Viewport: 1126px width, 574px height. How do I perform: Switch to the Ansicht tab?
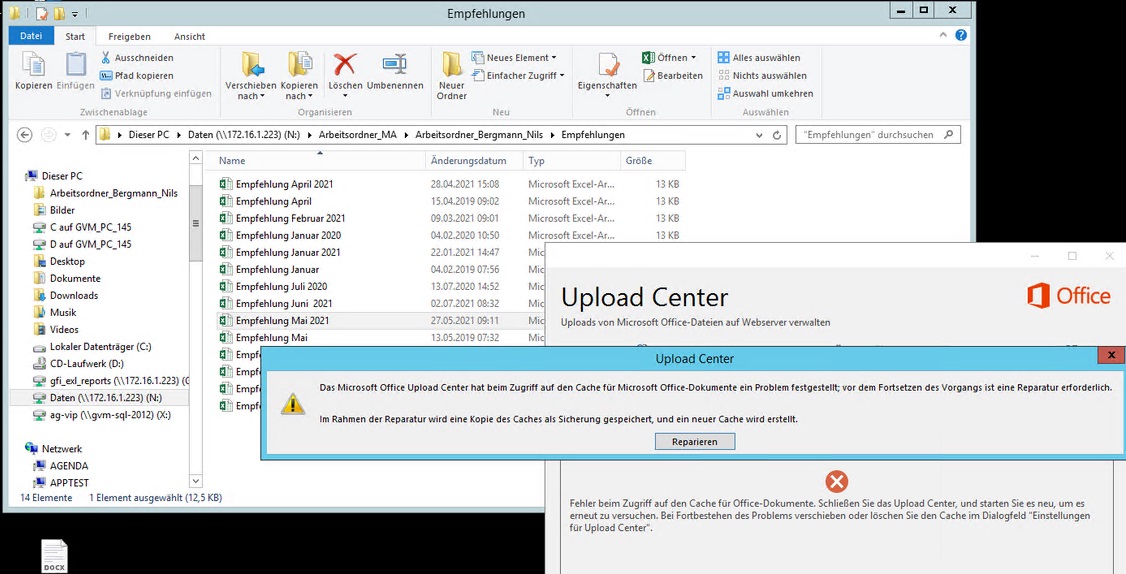tap(190, 37)
